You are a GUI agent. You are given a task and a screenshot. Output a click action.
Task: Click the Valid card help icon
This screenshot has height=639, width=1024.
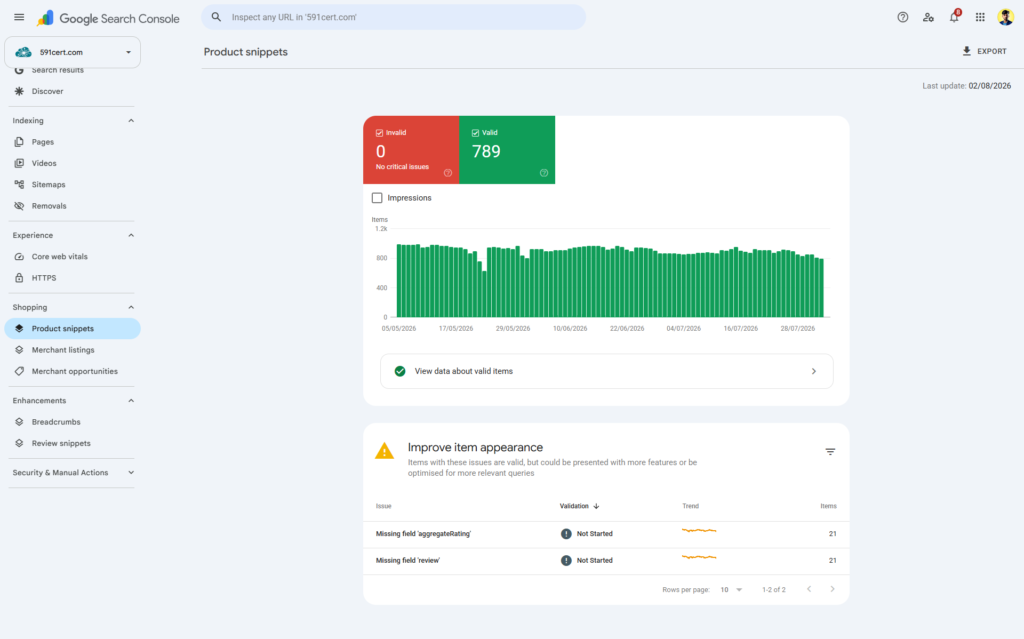544,173
